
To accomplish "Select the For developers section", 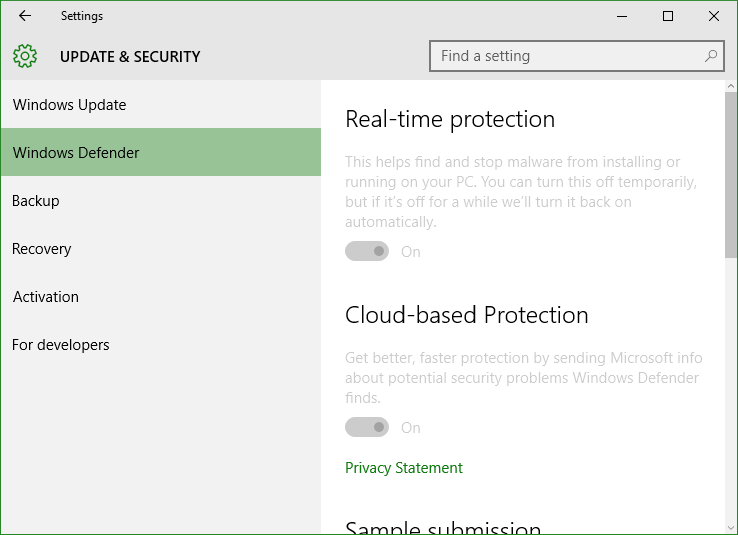I will (161, 345).
